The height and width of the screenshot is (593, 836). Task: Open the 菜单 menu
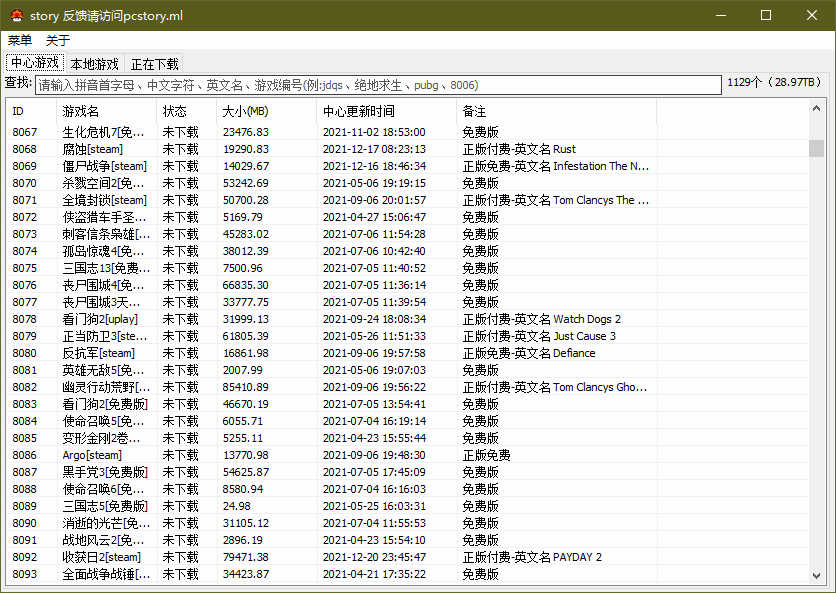click(18, 40)
